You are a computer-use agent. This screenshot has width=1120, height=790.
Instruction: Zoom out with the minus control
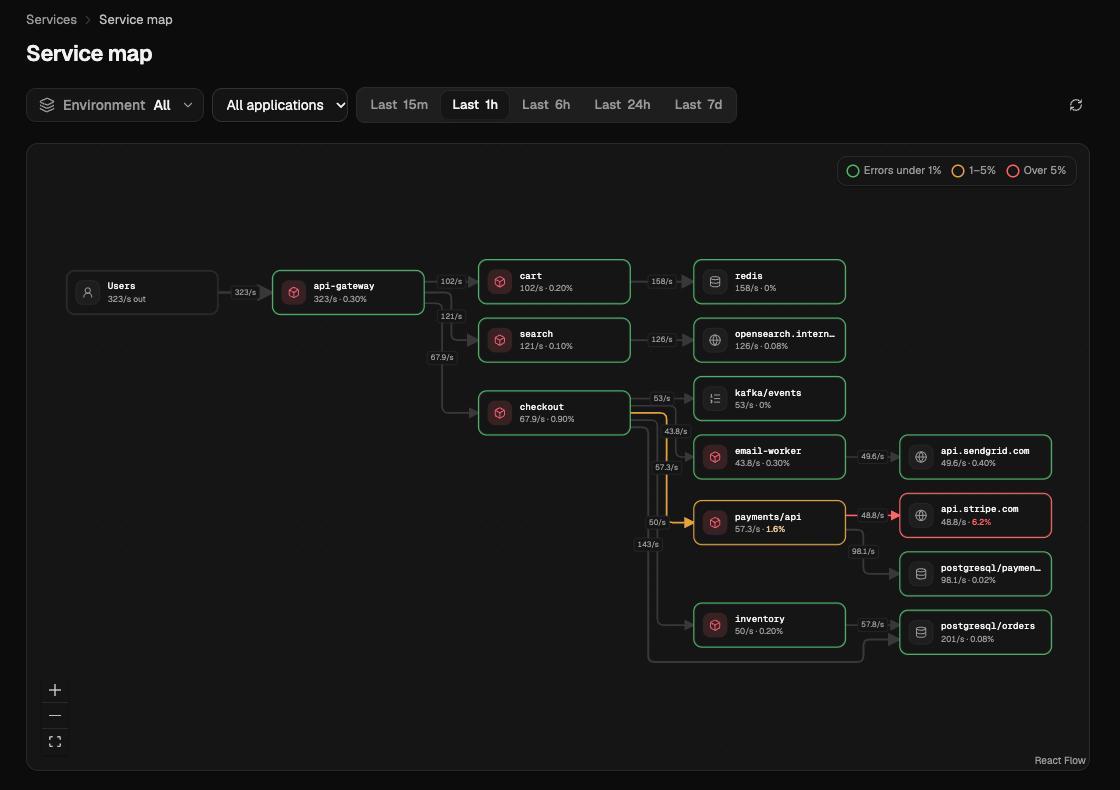pyautogui.click(x=55, y=716)
